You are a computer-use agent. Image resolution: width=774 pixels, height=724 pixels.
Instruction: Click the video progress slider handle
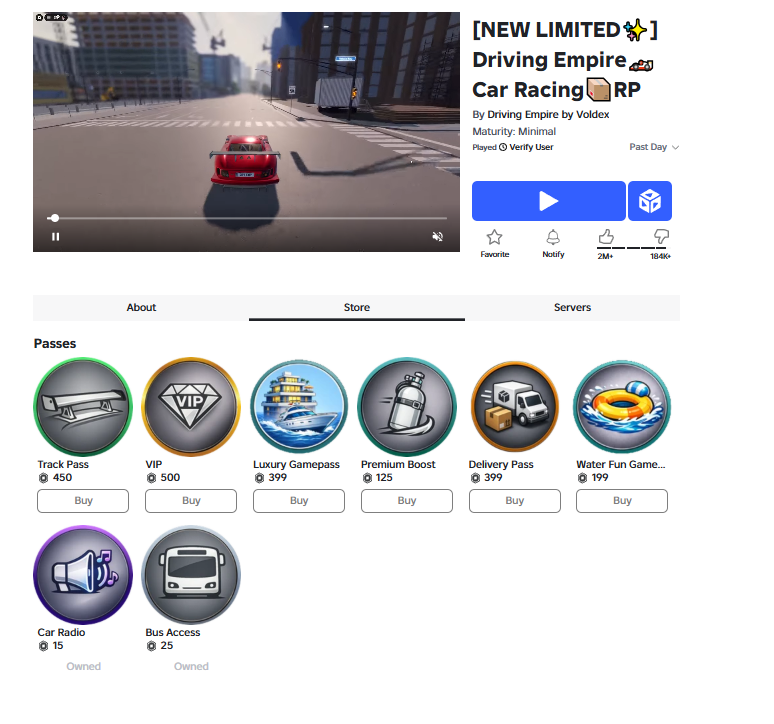click(55, 218)
